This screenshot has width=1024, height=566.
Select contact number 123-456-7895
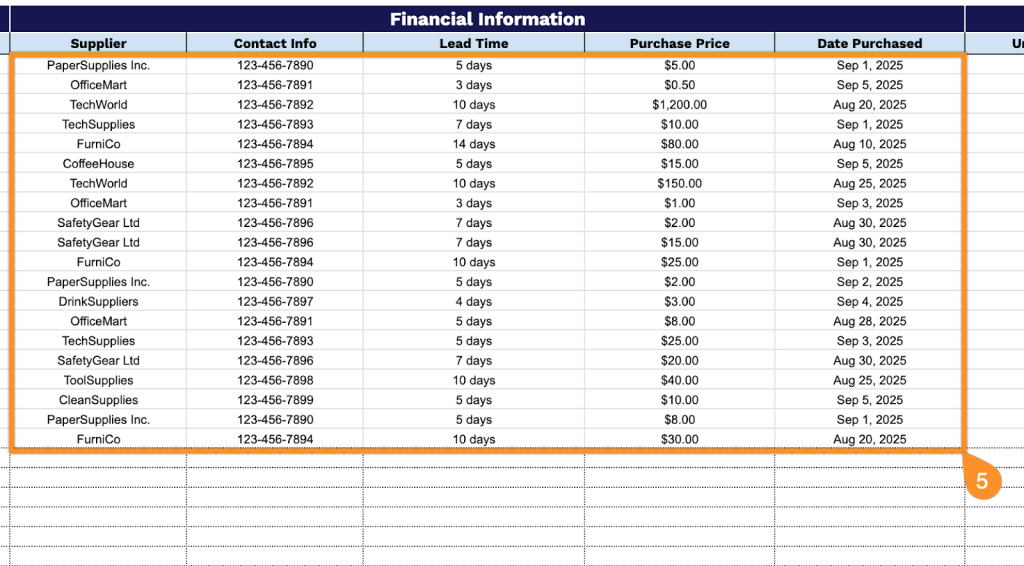pos(275,164)
